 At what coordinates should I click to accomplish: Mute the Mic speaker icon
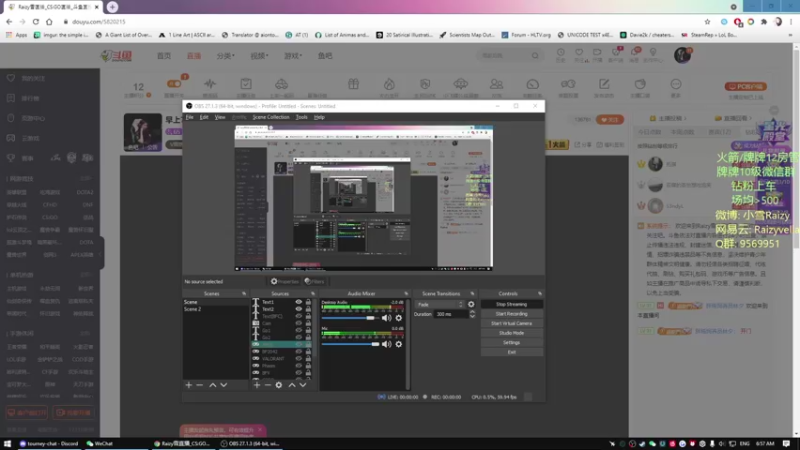387,344
